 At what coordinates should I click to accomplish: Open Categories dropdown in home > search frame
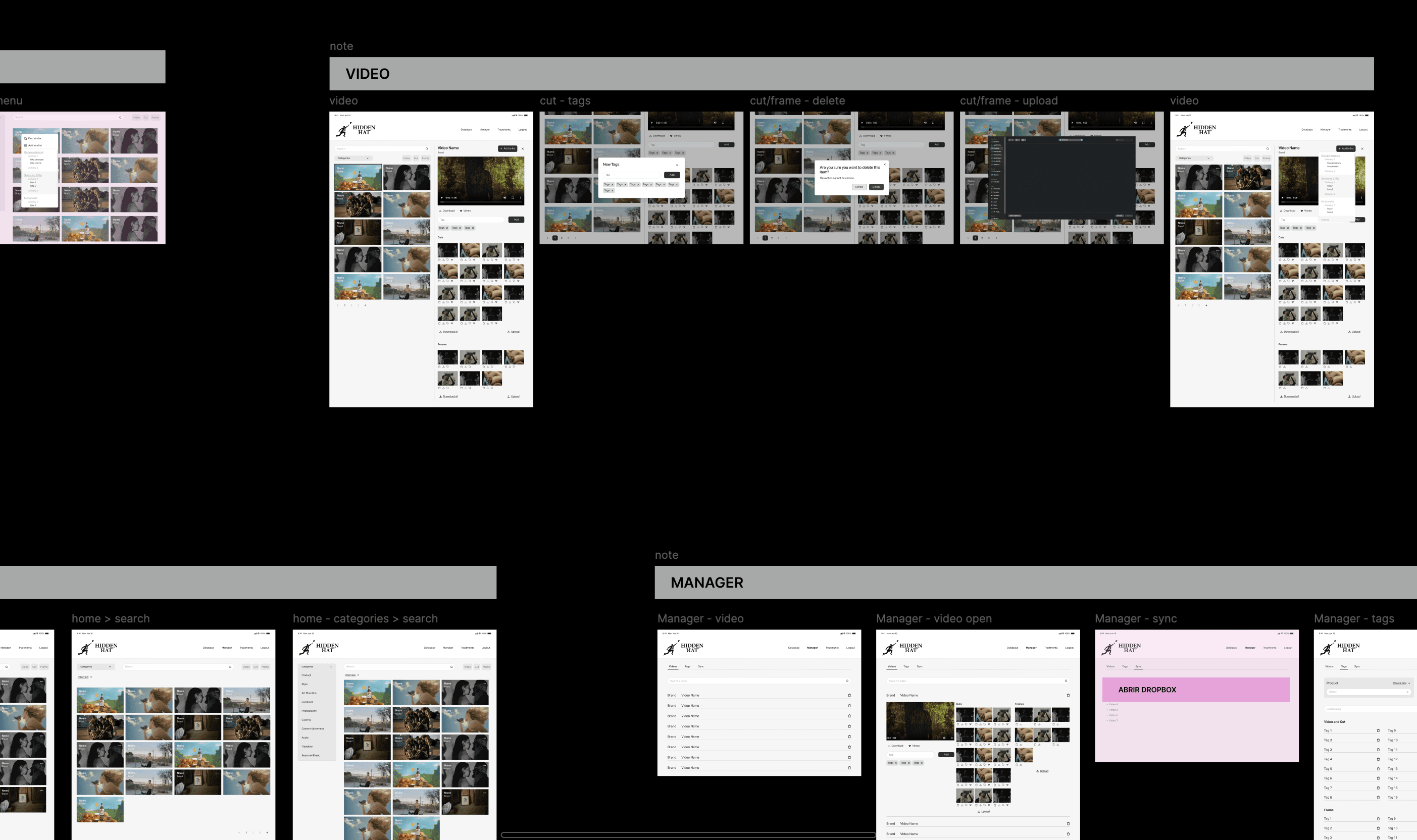click(95, 667)
